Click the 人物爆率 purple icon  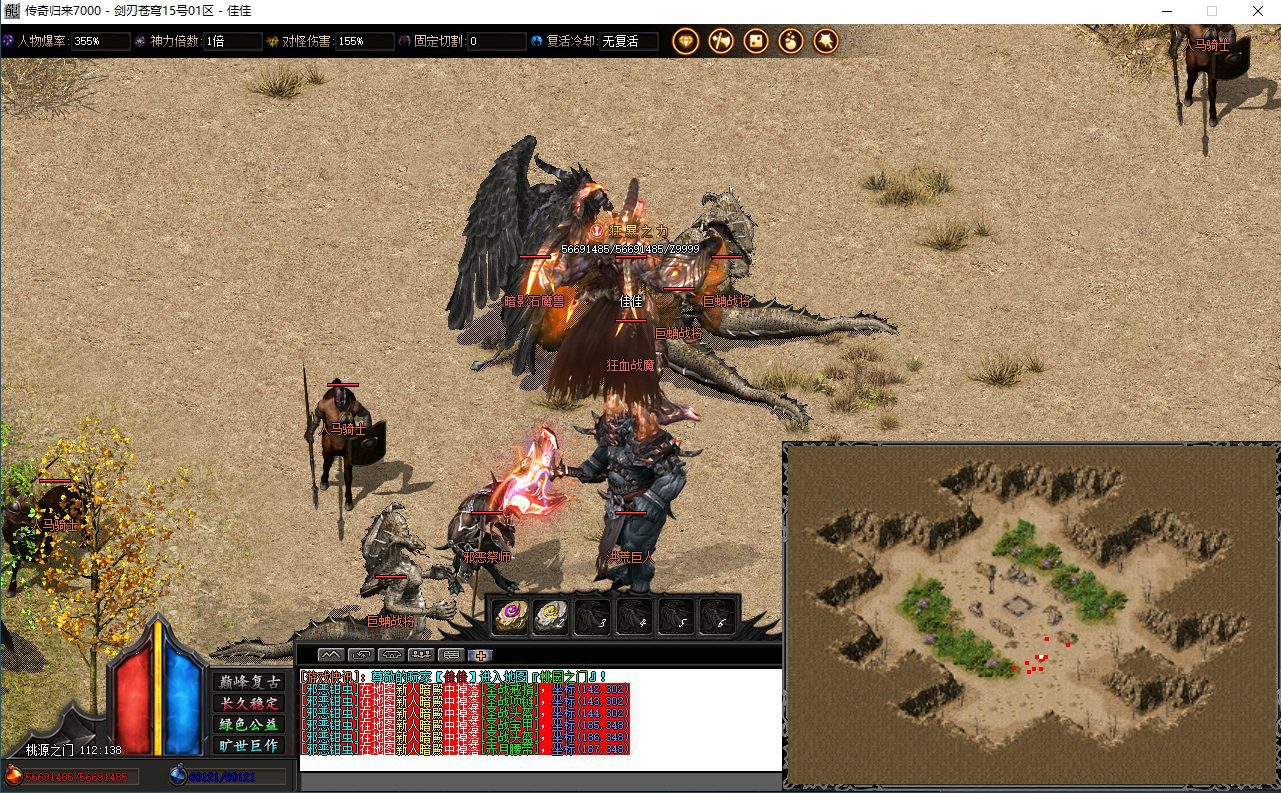pos(8,41)
